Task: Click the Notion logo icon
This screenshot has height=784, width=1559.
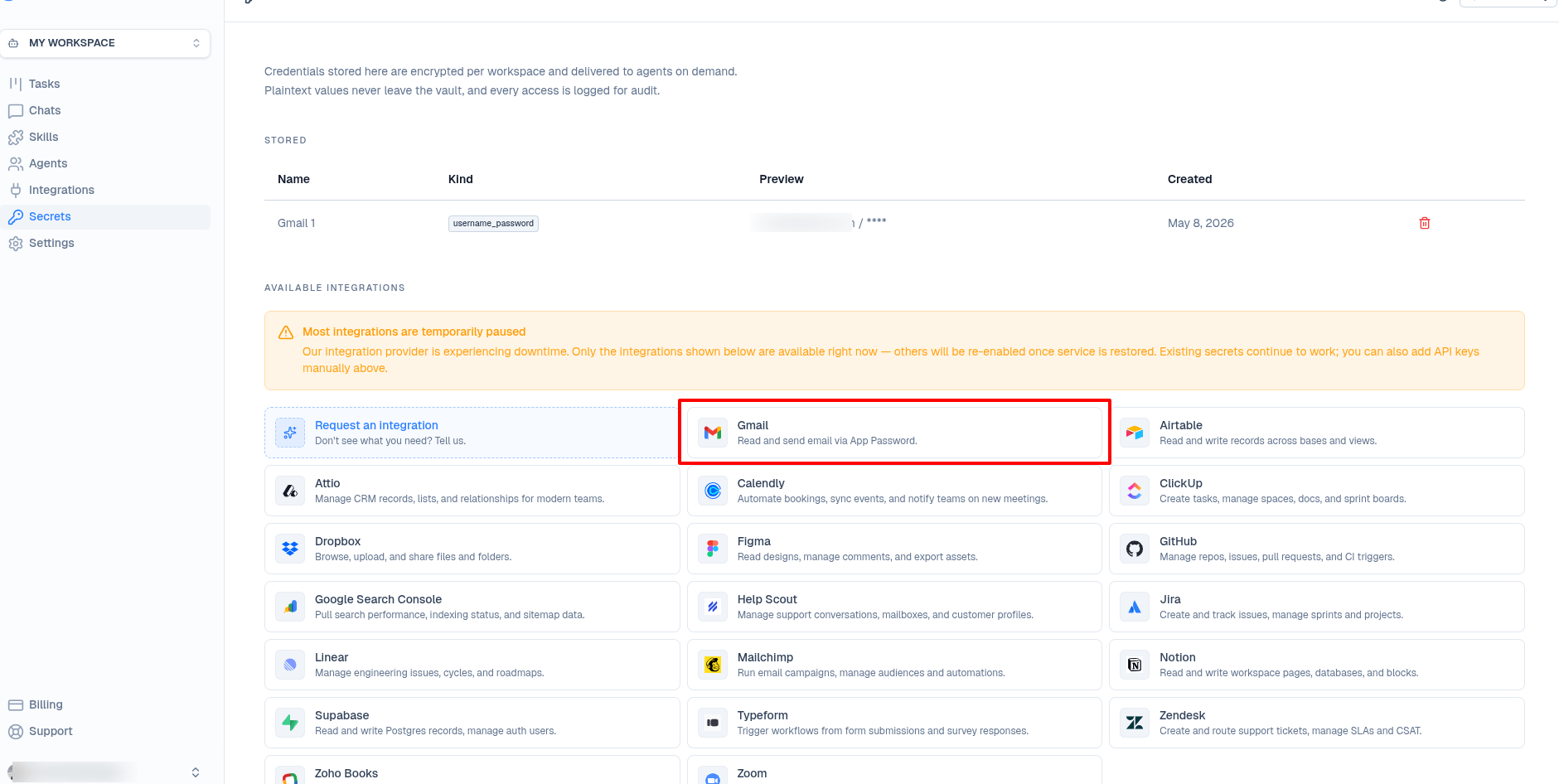Action: point(1135,665)
